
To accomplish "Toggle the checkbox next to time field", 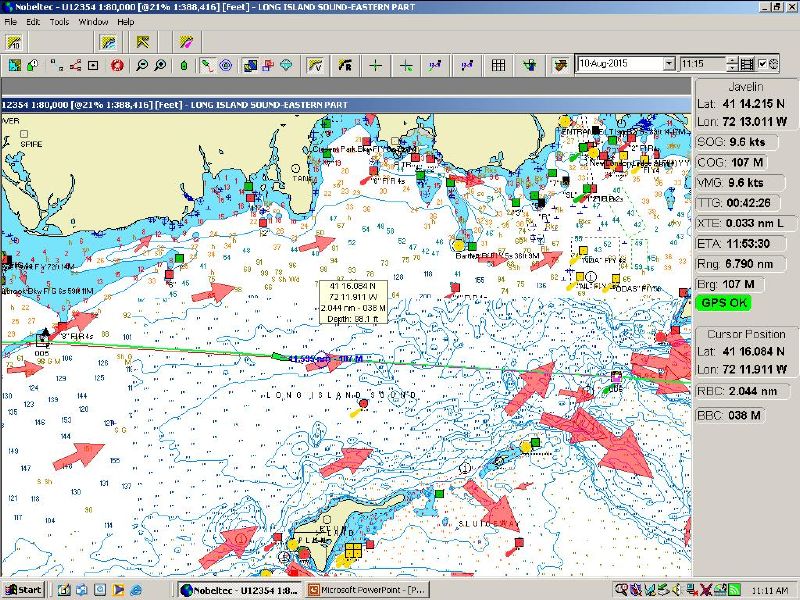I will (762, 64).
